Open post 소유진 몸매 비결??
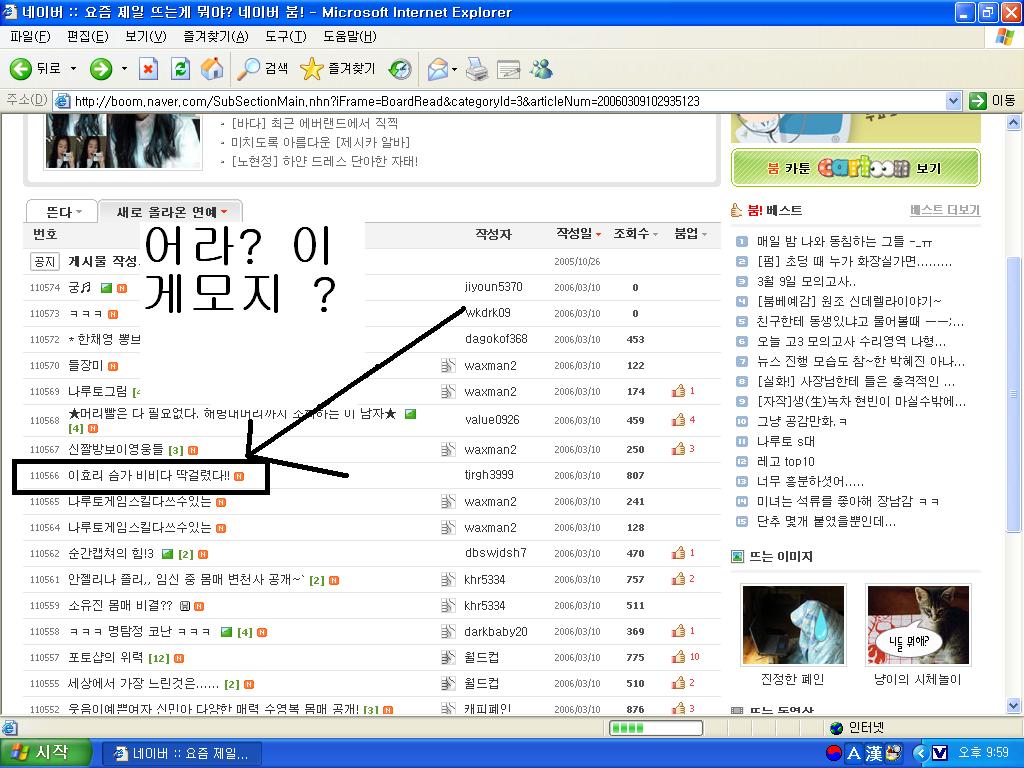 pyautogui.click(x=120, y=606)
